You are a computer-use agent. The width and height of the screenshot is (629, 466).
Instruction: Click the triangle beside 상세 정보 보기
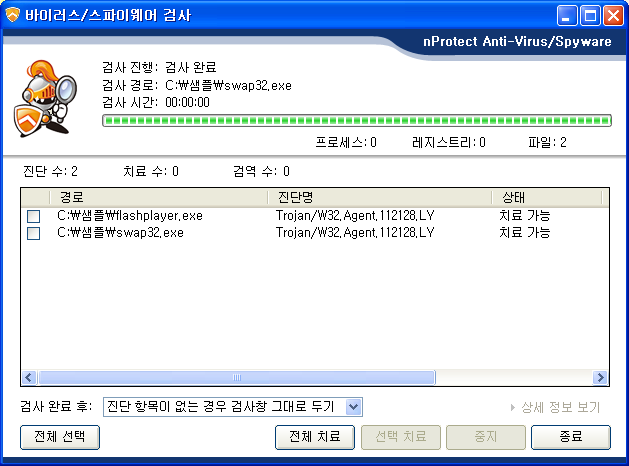(513, 407)
